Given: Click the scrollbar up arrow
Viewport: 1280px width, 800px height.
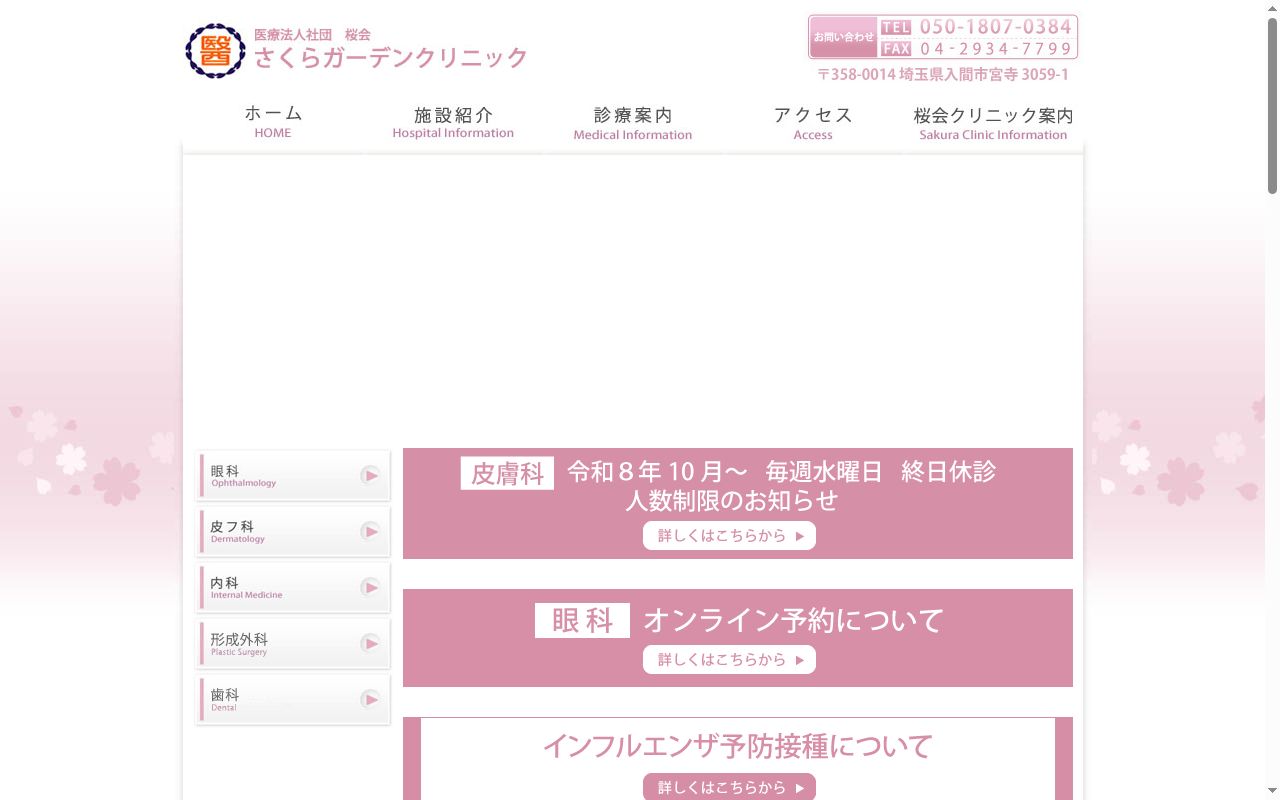Looking at the screenshot, I should (1272, 8).
